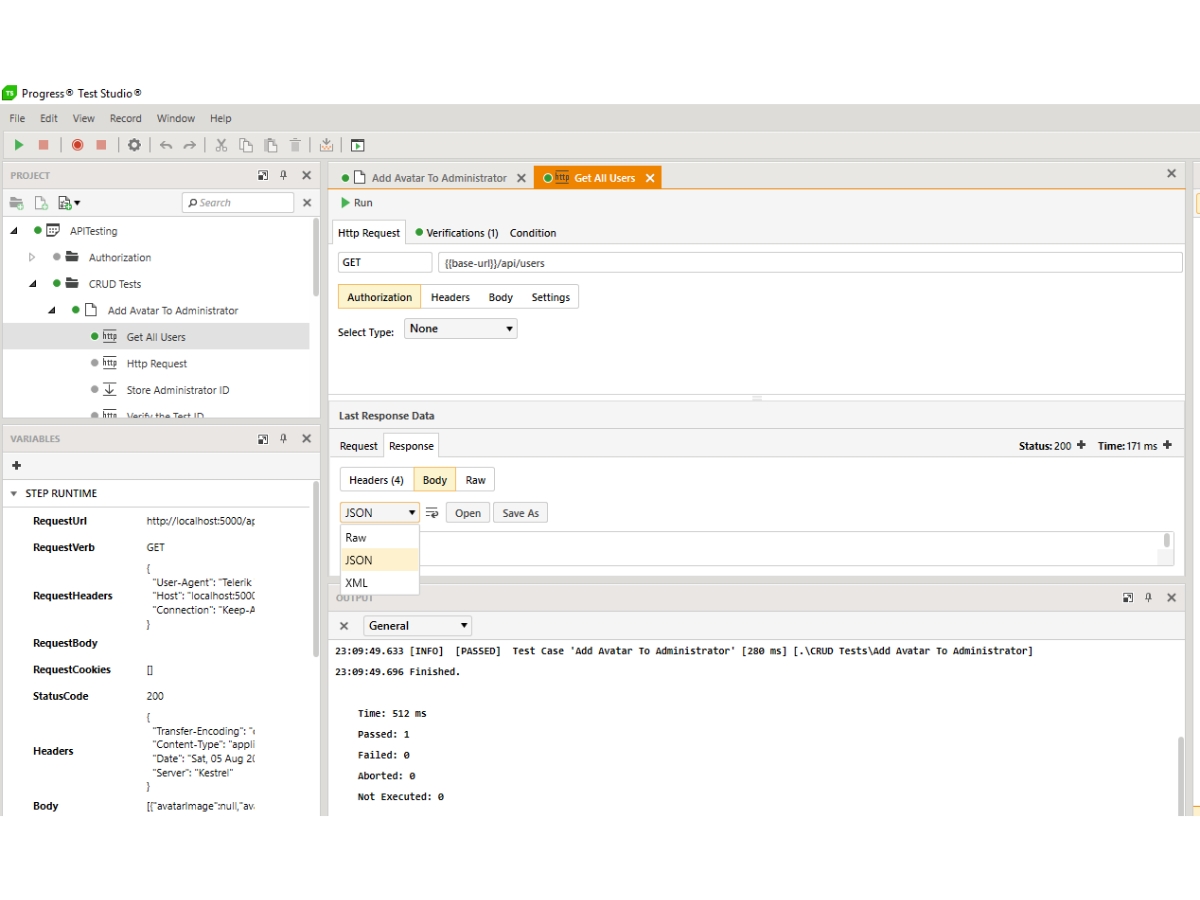Clear the project search with X icon
The height and width of the screenshot is (900, 1200).
307,203
